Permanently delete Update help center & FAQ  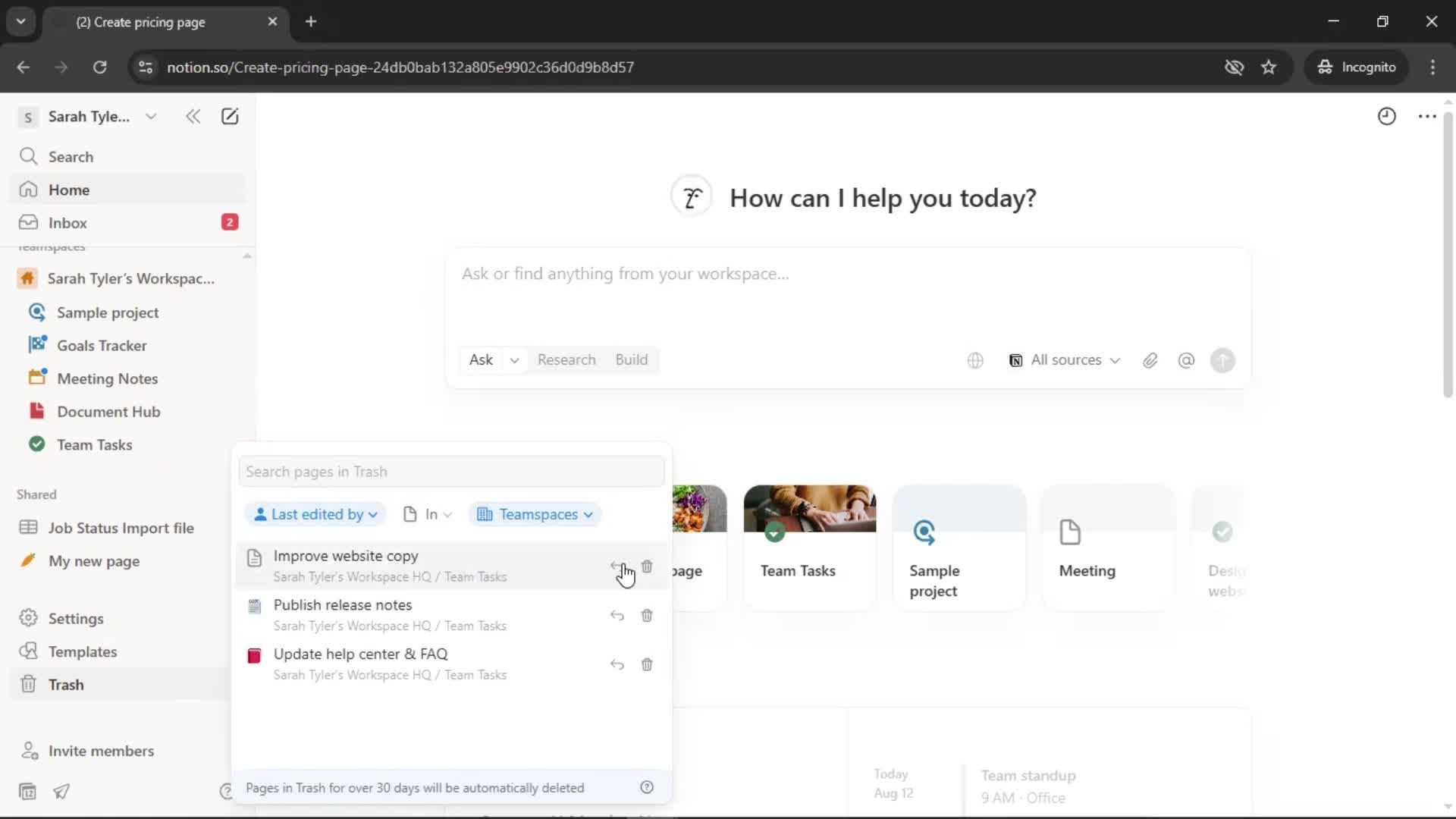point(647,664)
